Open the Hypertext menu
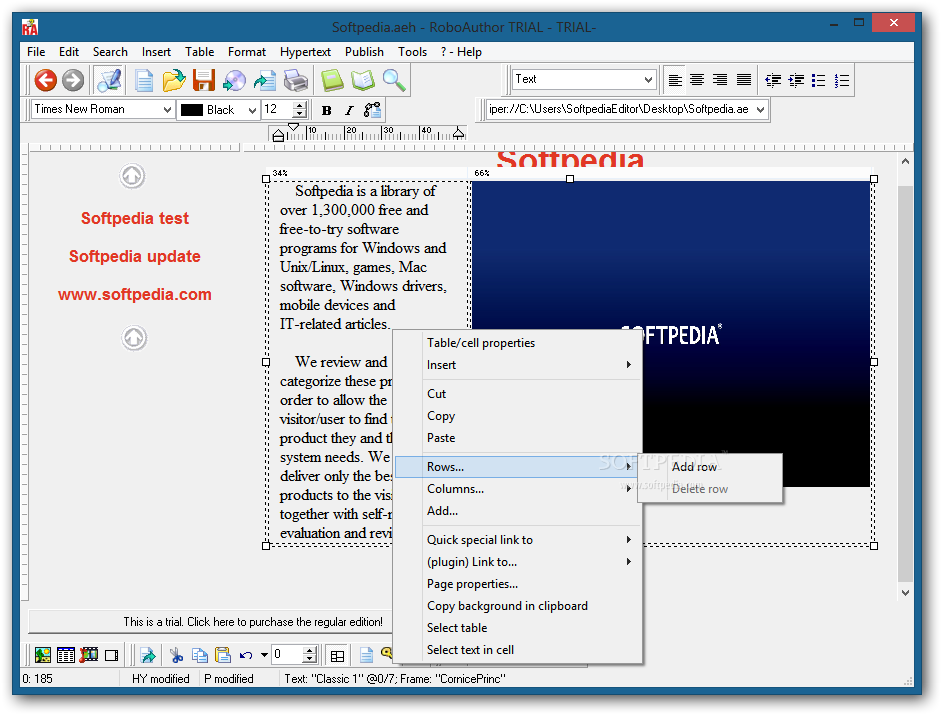942x715 pixels. (x=305, y=52)
